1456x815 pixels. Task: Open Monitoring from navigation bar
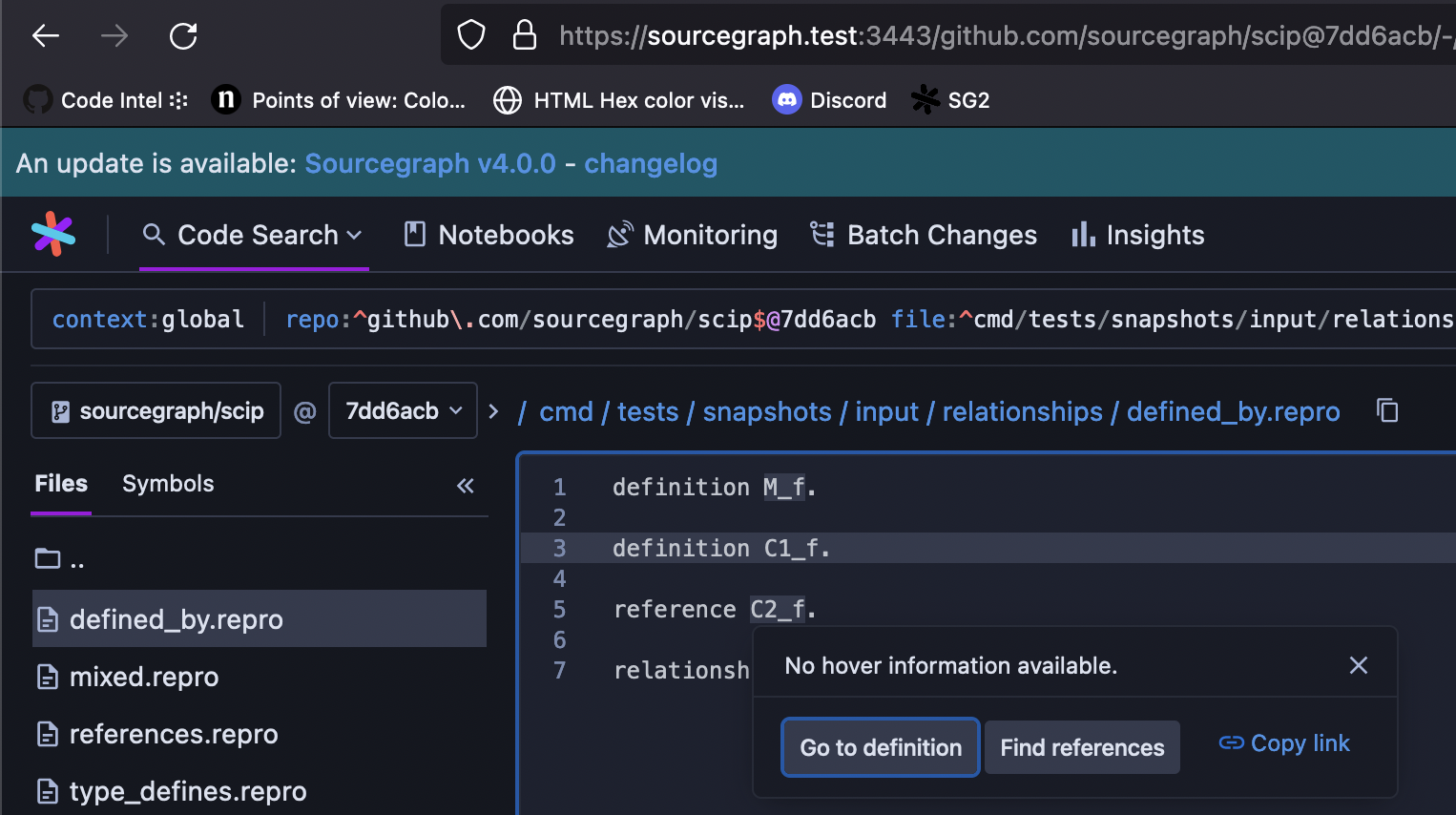point(693,235)
